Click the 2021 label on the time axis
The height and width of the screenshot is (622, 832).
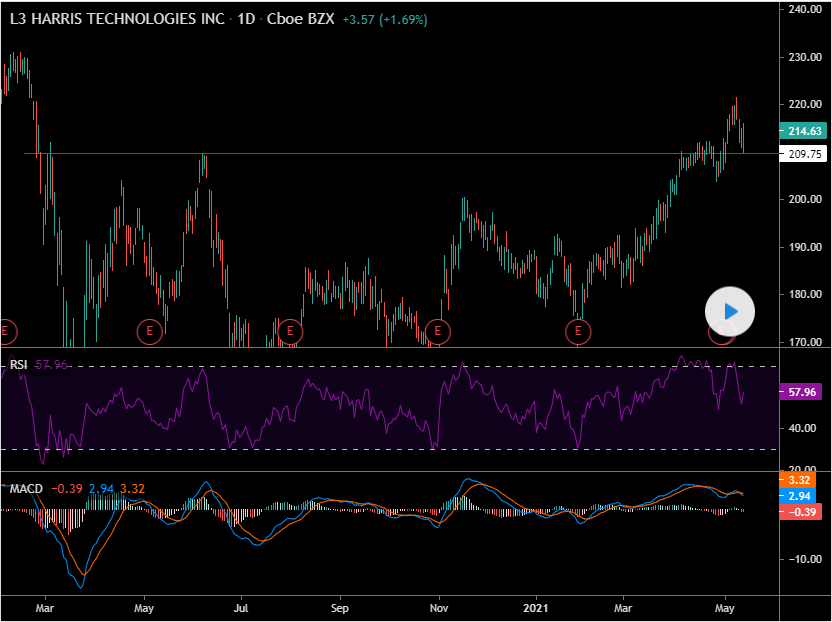[536, 608]
